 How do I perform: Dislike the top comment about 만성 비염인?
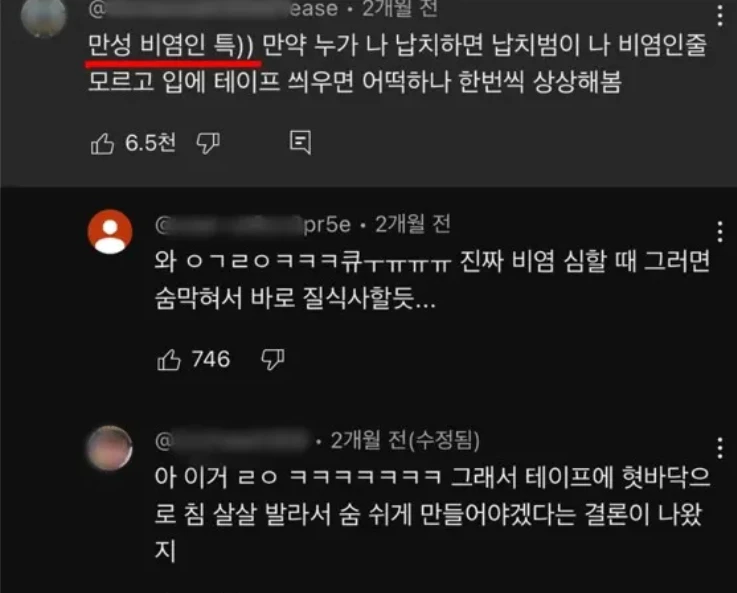(x=208, y=143)
